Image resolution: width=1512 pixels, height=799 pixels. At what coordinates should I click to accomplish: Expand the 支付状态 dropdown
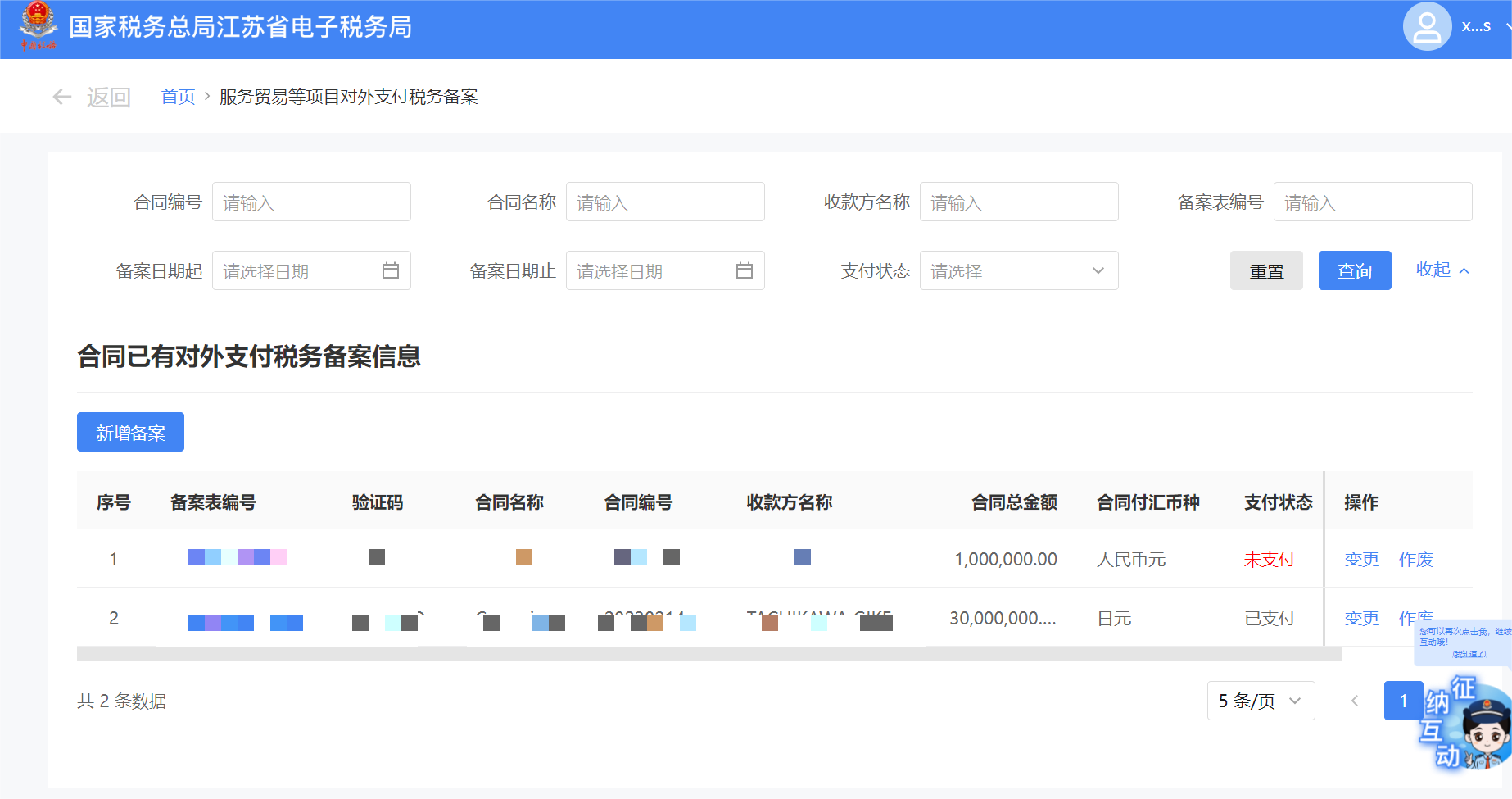[1018, 270]
